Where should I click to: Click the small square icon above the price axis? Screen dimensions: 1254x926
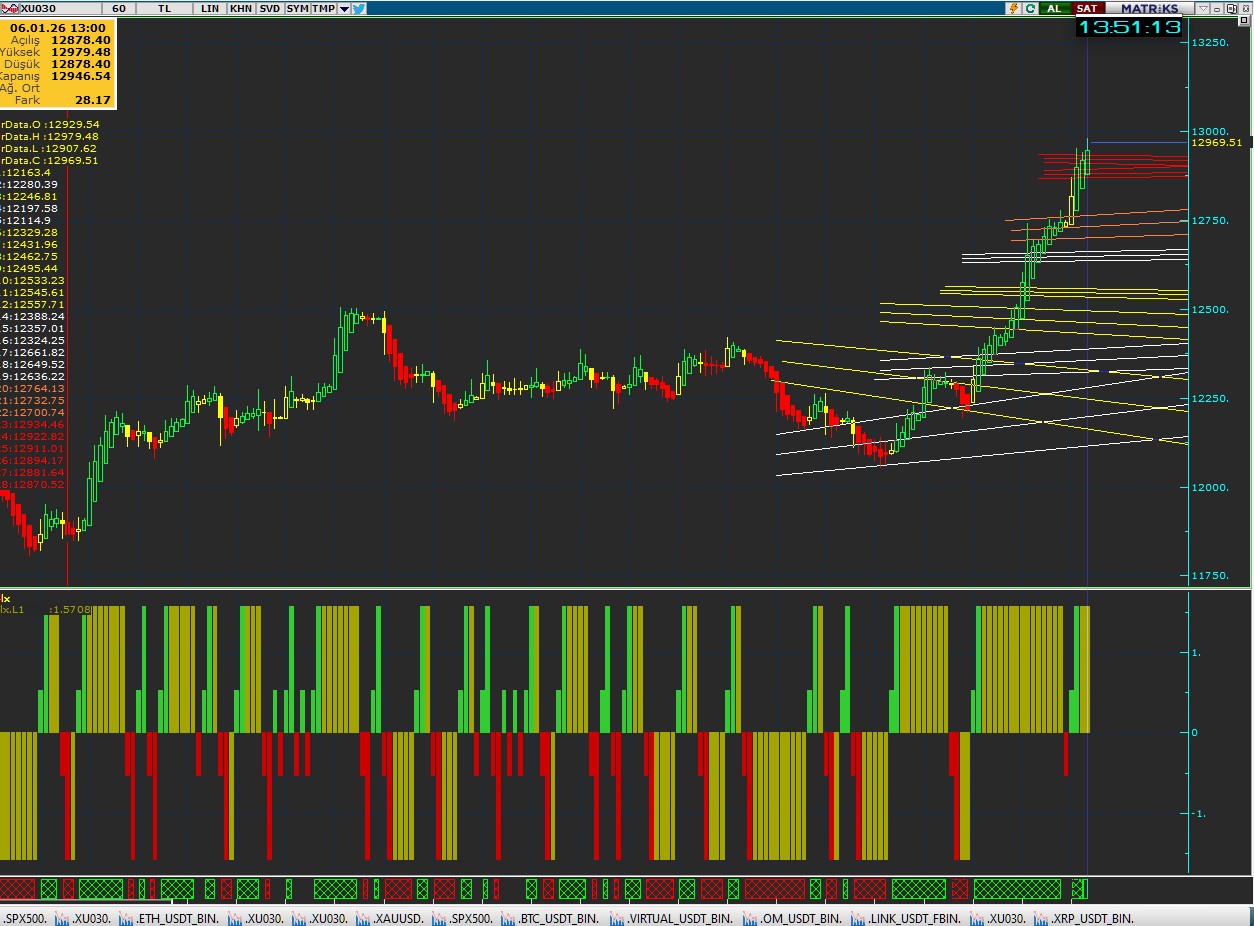click(x=1244, y=20)
